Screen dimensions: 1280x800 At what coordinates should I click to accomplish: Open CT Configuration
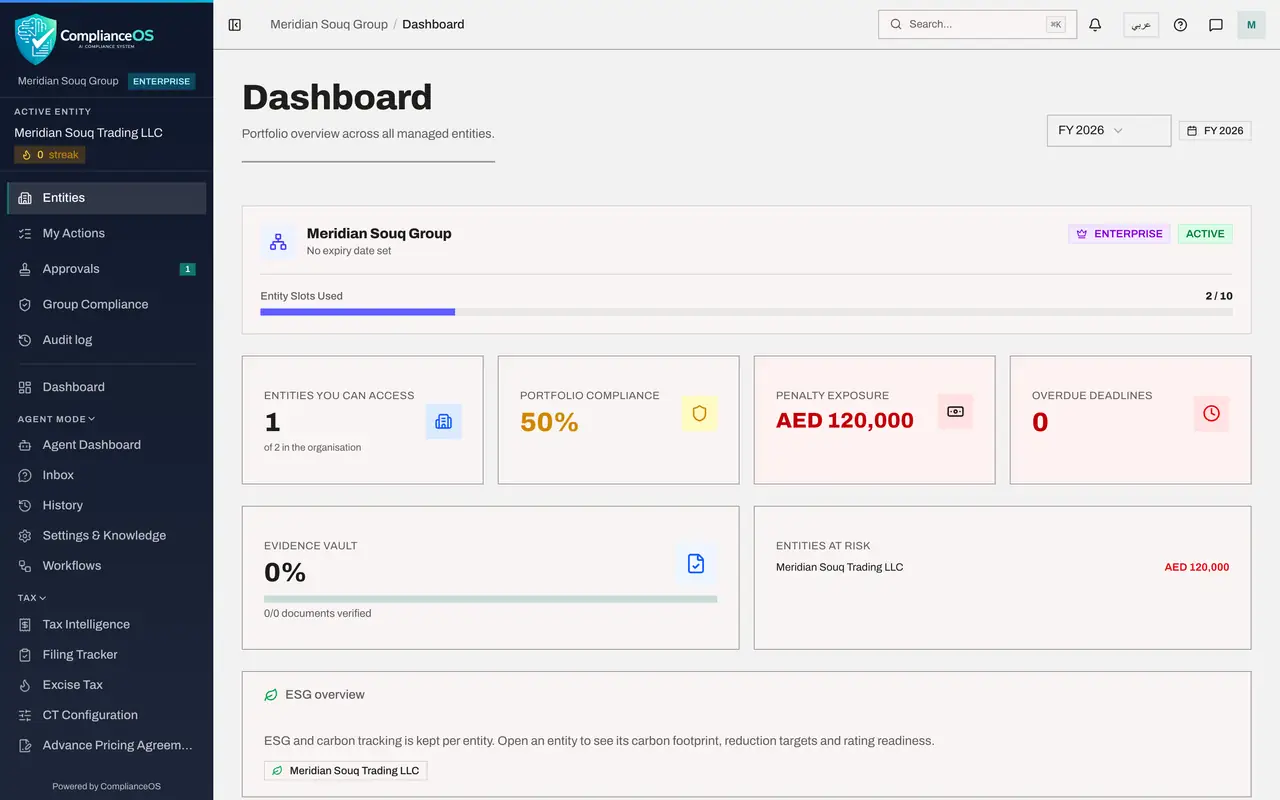point(107,715)
